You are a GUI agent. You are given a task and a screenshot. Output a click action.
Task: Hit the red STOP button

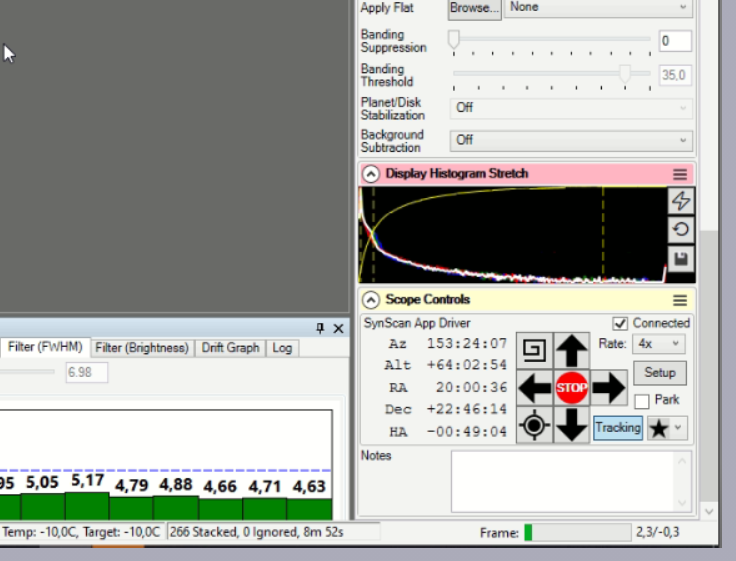coord(571,388)
